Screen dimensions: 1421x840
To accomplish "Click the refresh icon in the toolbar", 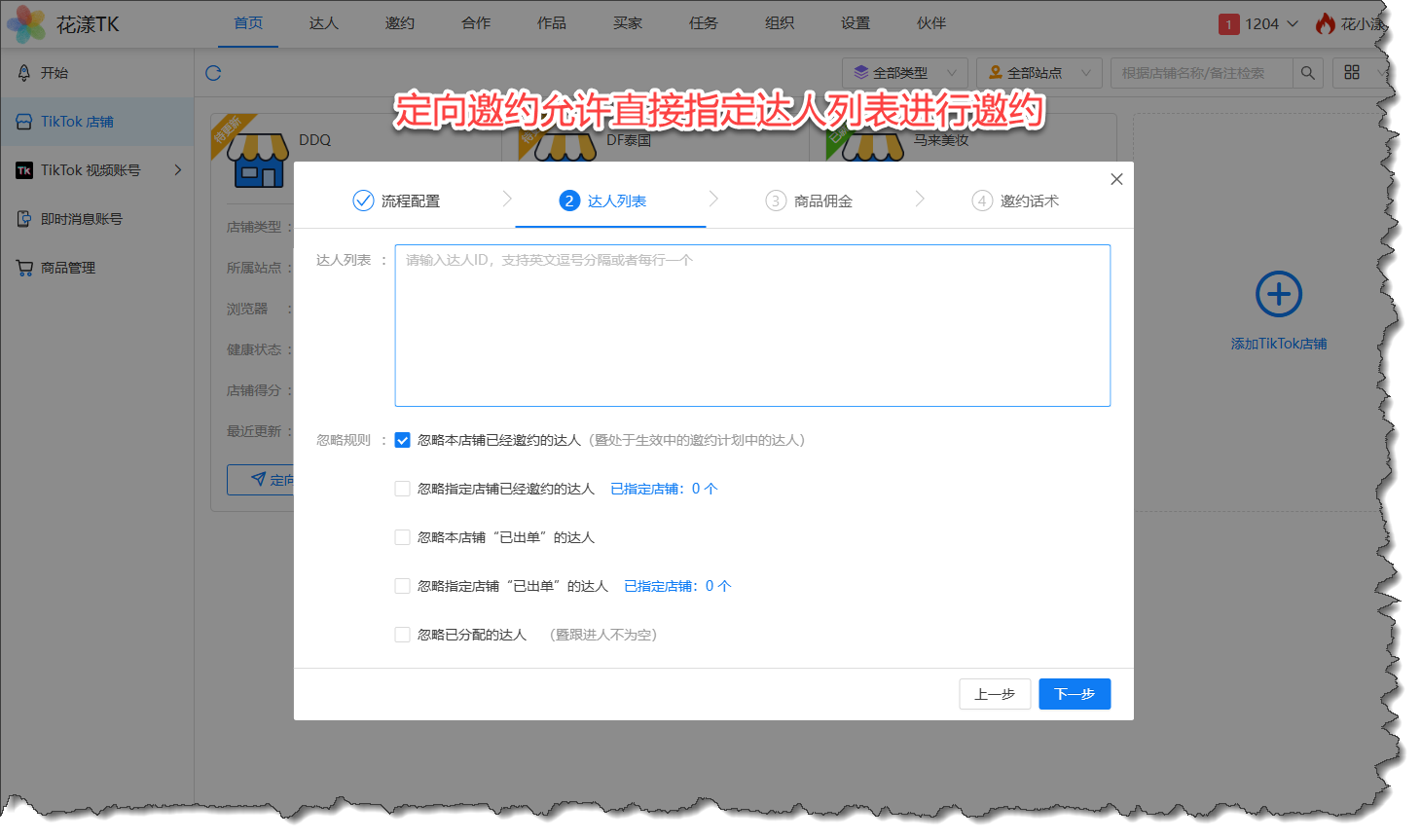I will (213, 73).
